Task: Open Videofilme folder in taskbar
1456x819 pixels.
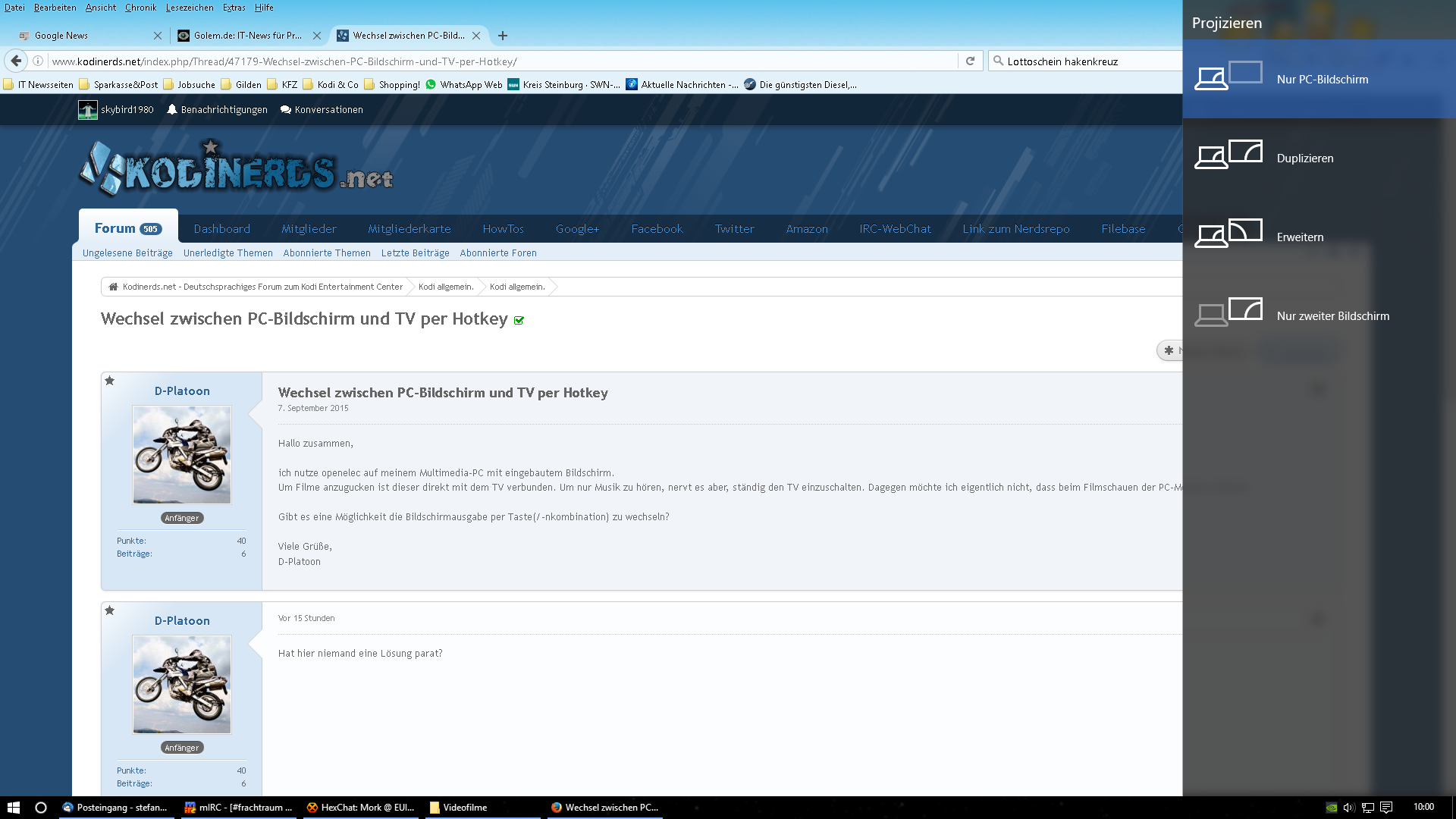Action: (483, 808)
